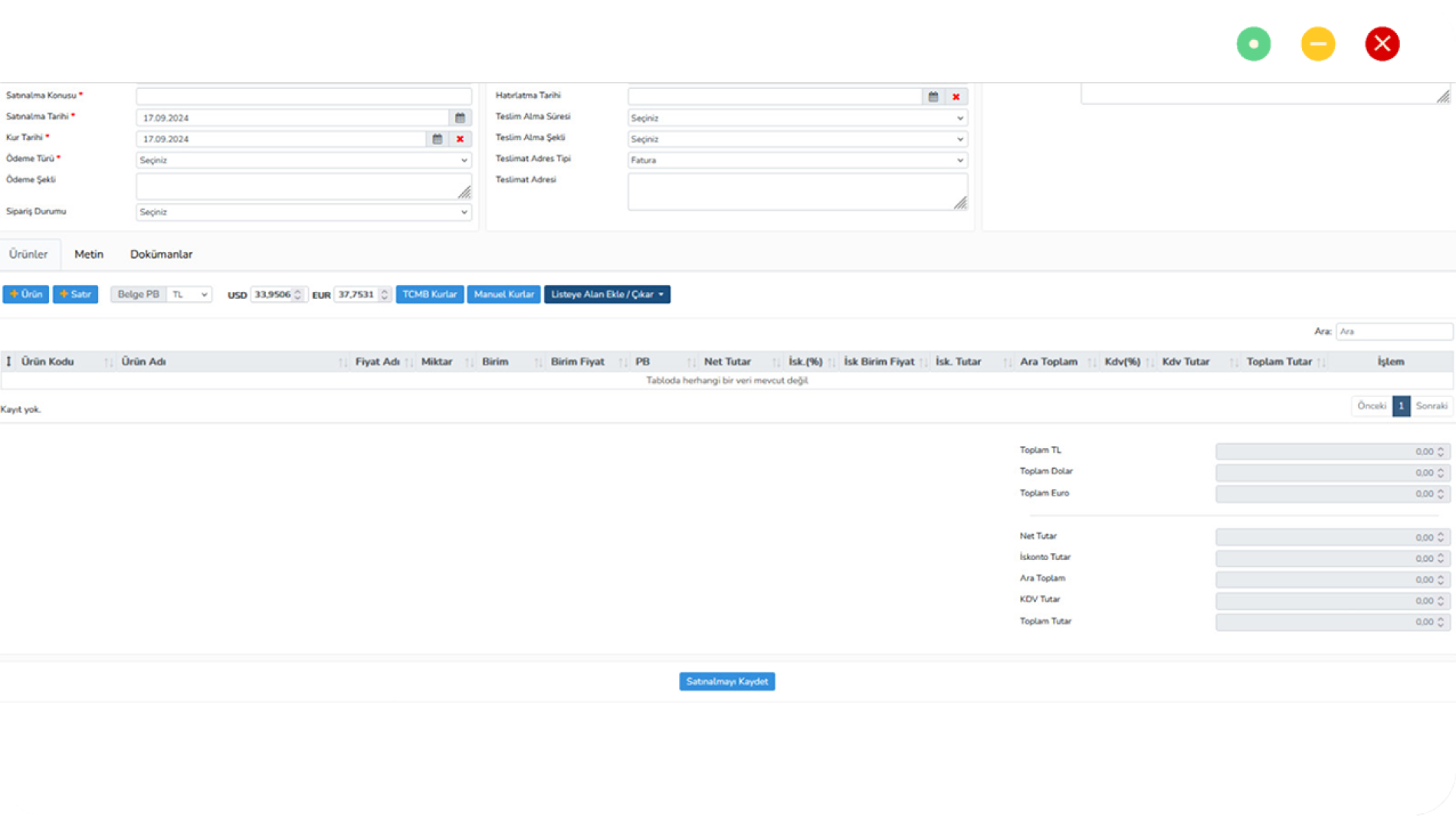
Task: Expand Teslim Alma Şekli dropdown
Action: click(x=797, y=139)
